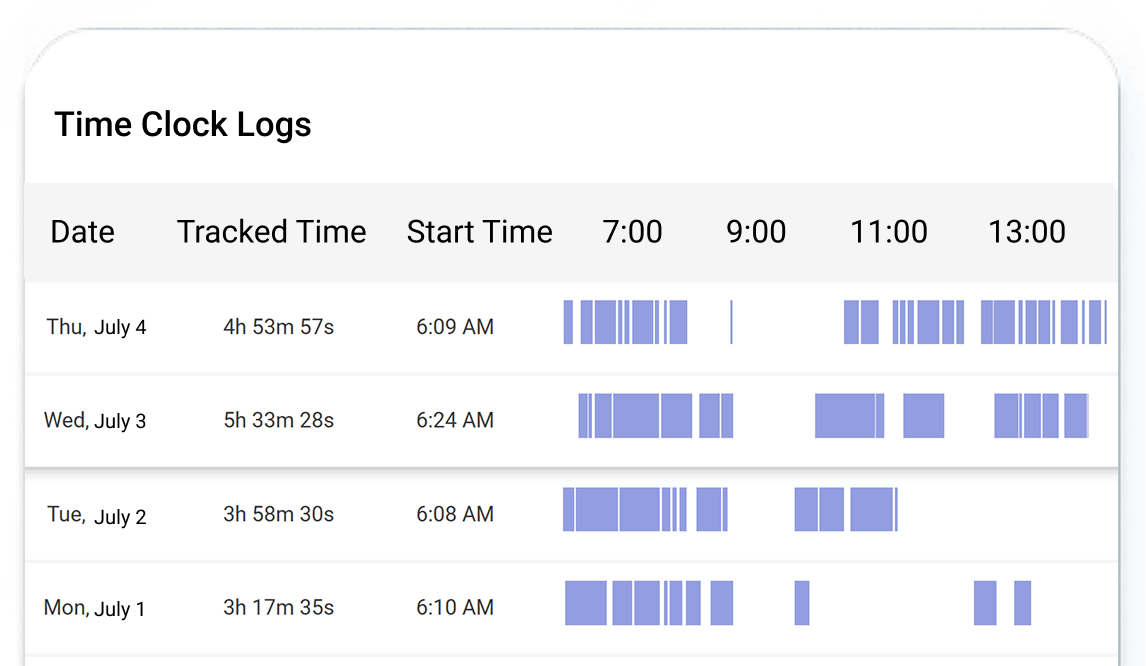Click tracked time 3h 58m 30s

click(278, 514)
